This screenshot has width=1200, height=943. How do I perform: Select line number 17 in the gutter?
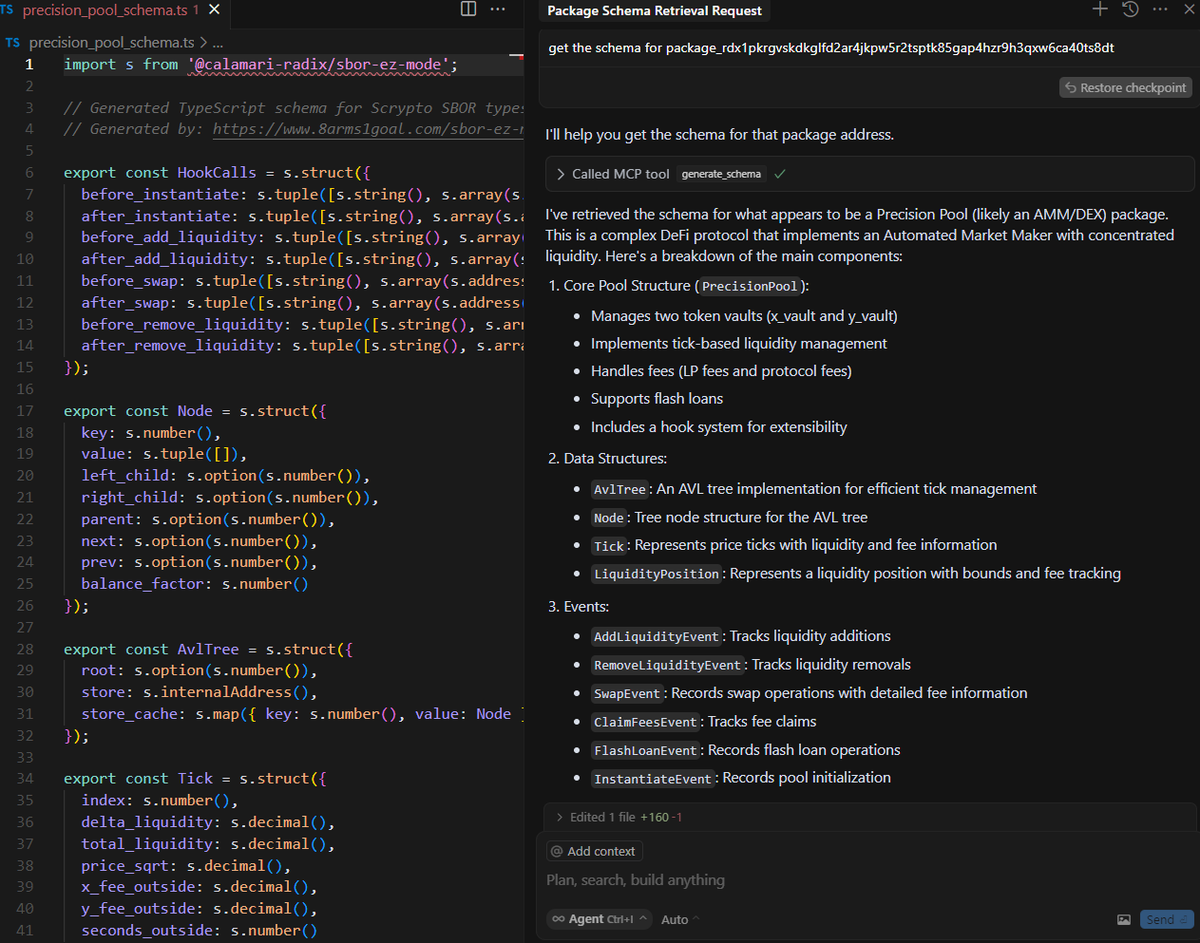(x=26, y=411)
